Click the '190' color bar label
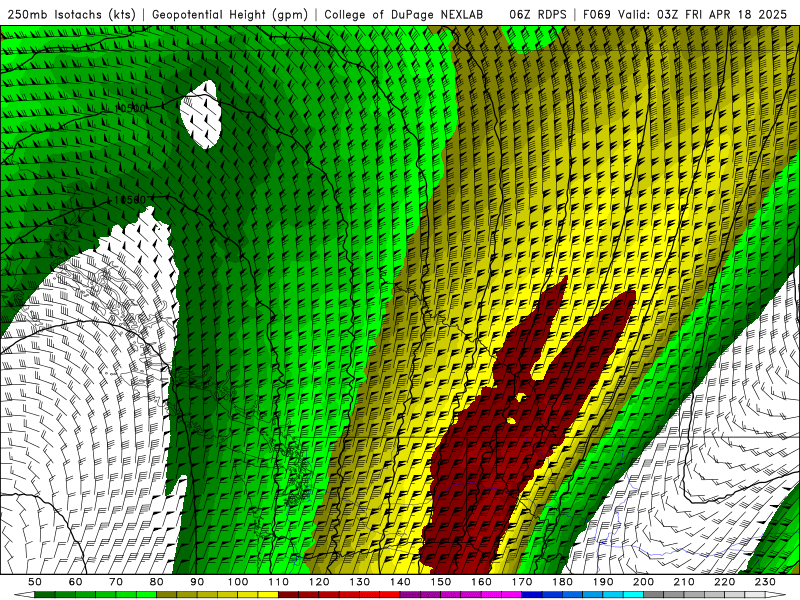 (603, 582)
